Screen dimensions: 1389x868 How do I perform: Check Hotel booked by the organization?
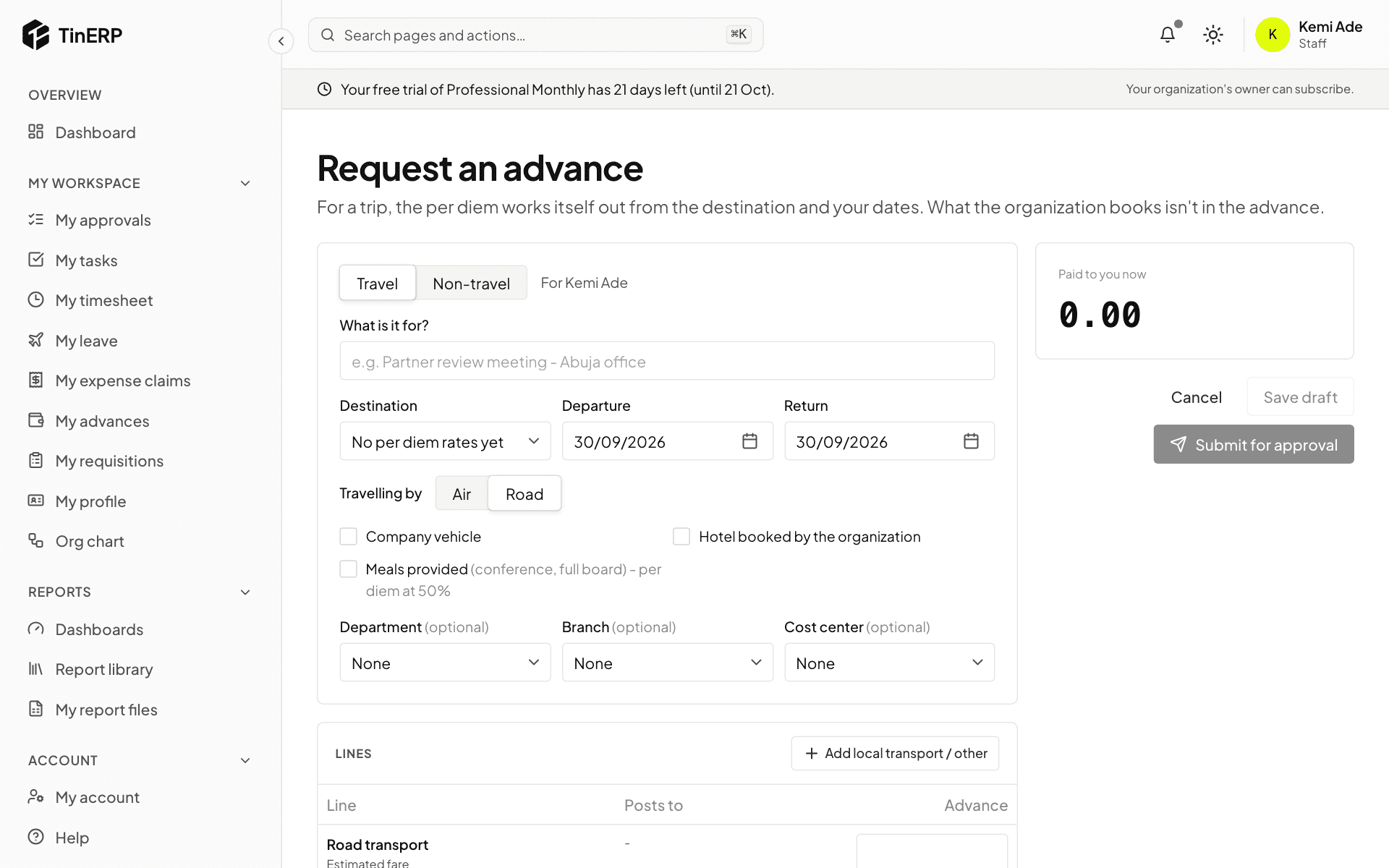click(681, 537)
